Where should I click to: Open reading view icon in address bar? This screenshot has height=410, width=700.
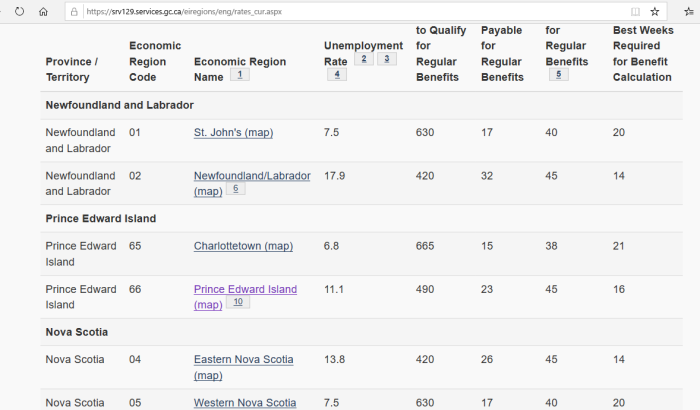point(635,12)
